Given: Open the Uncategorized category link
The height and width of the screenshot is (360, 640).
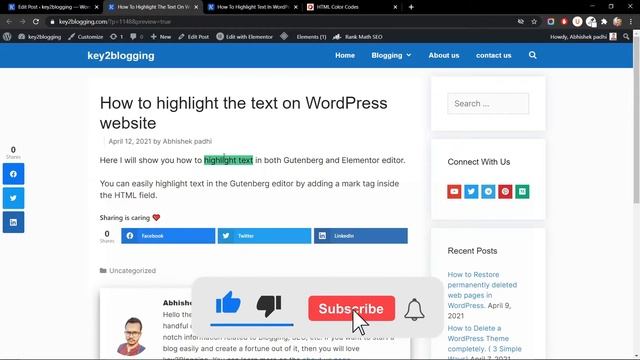Looking at the screenshot, I should click(132, 270).
